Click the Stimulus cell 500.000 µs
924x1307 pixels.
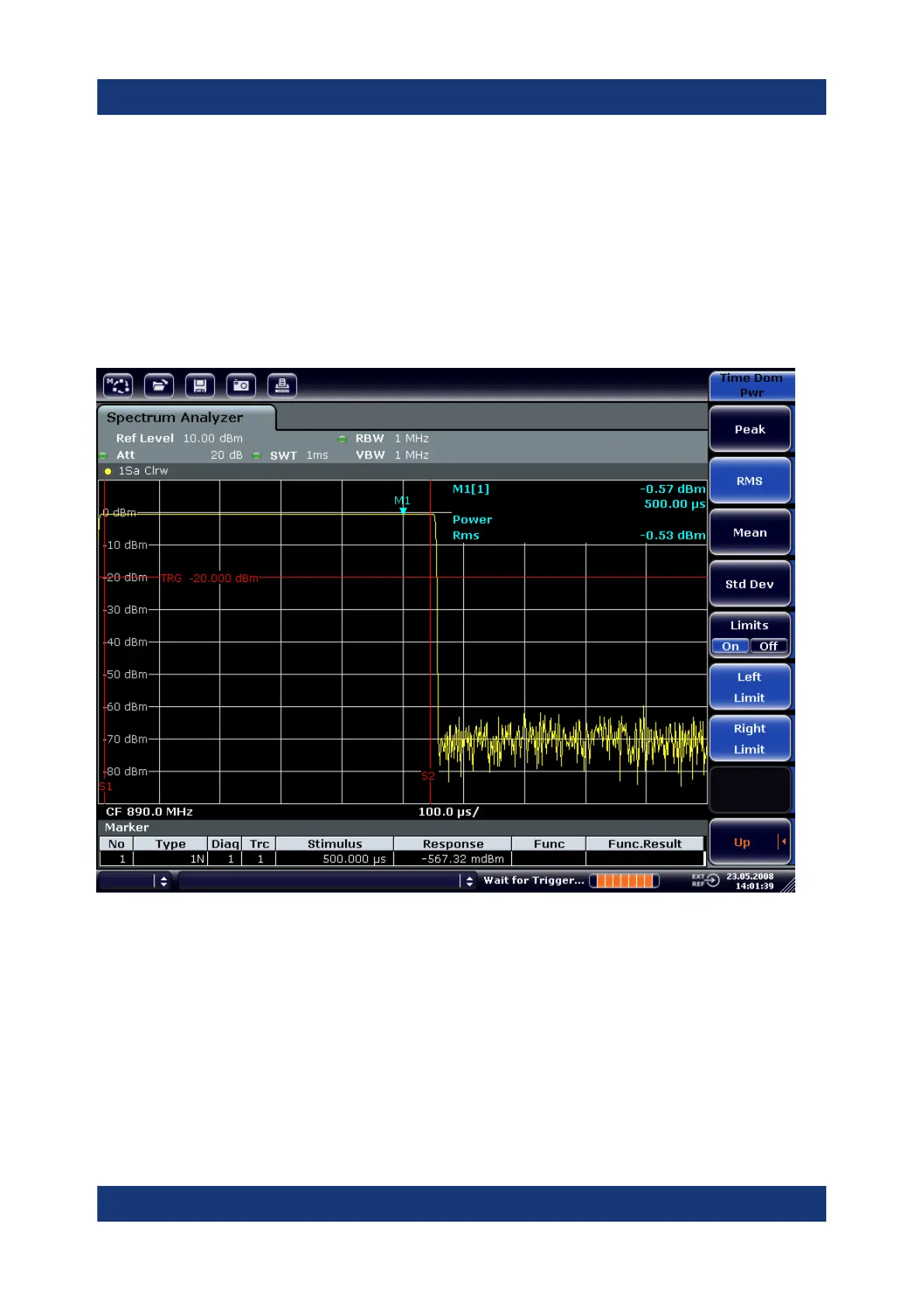coord(335,859)
